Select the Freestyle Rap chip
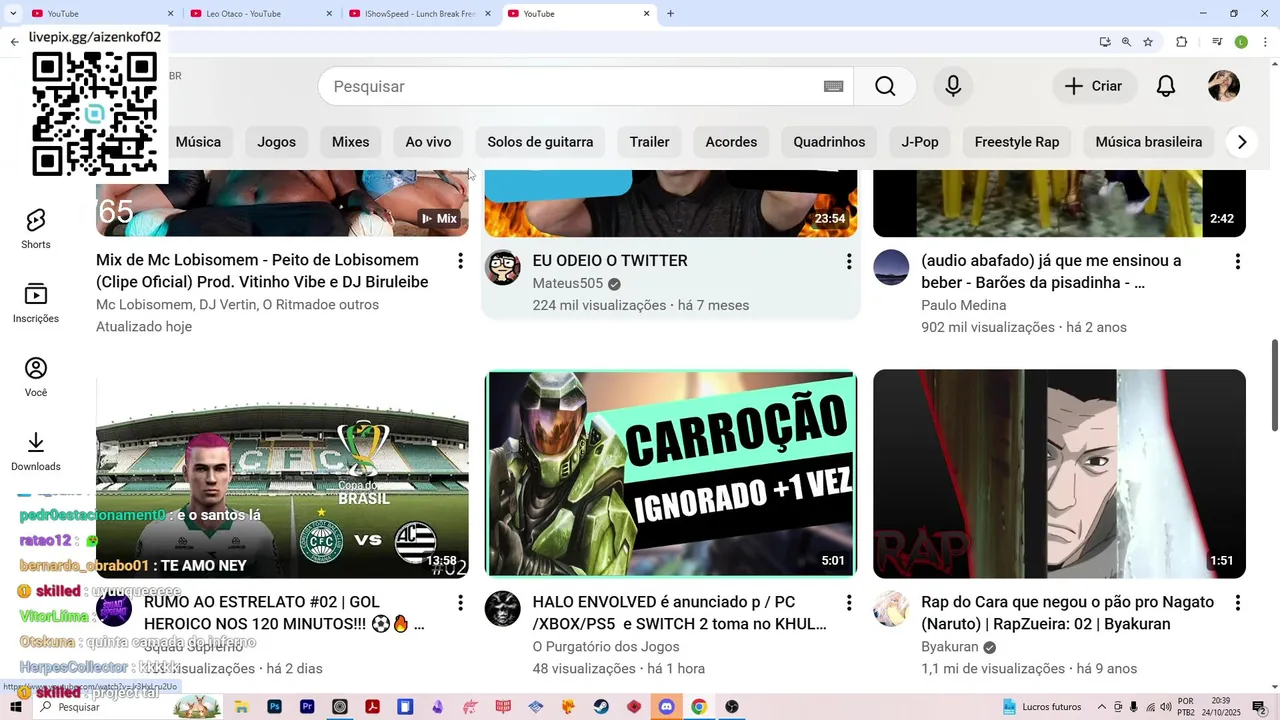This screenshot has width=1280, height=720. pos(1017,142)
